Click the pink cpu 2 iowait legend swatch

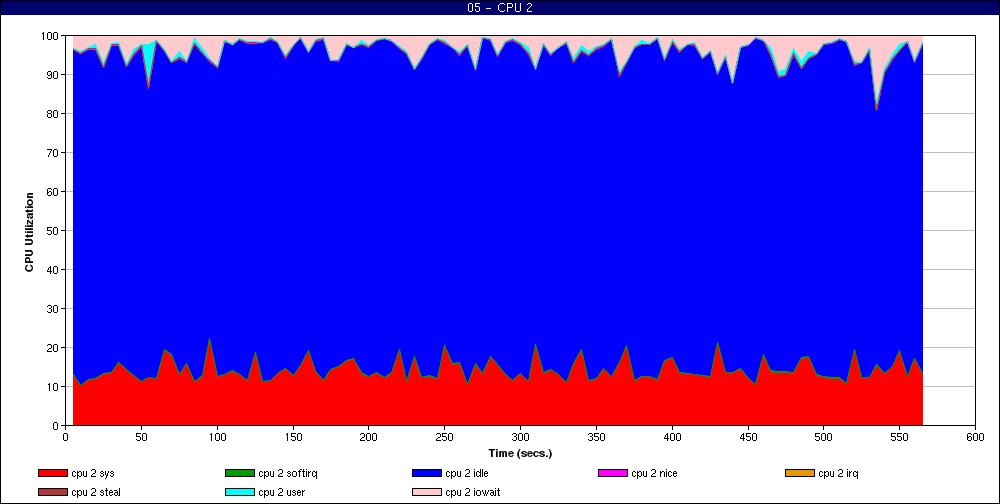click(427, 493)
